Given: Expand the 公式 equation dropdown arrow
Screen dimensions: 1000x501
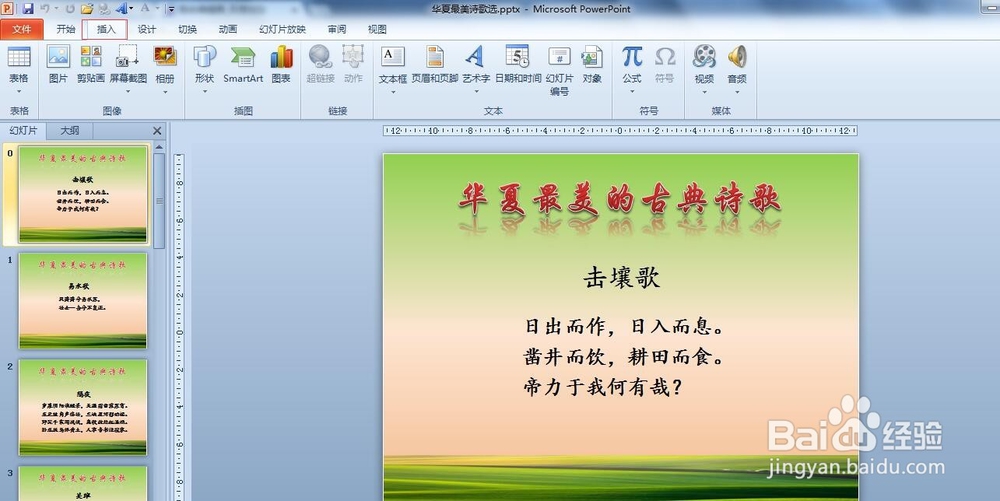Looking at the screenshot, I should [632, 92].
